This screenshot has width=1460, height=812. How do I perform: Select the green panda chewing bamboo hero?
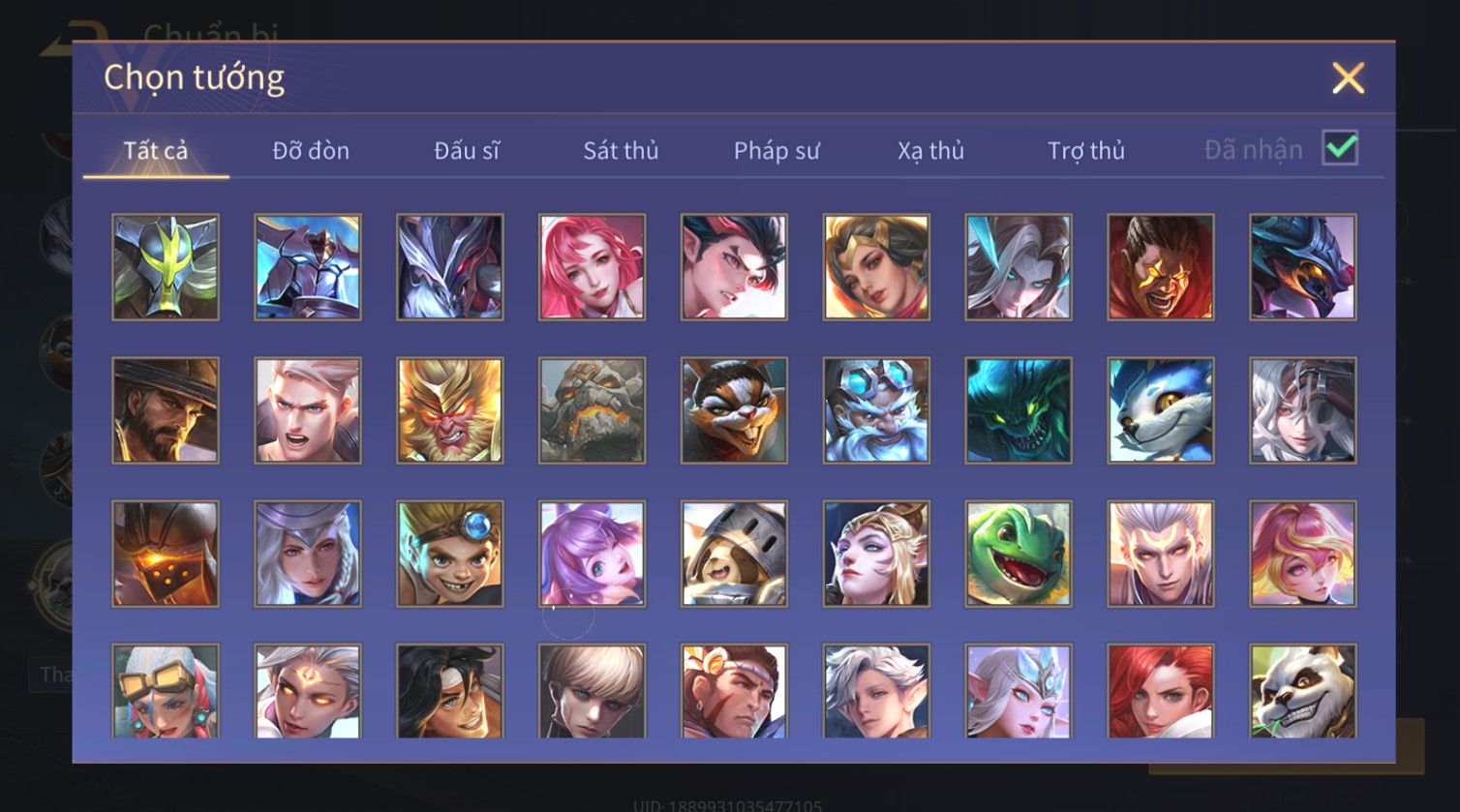point(1303,691)
